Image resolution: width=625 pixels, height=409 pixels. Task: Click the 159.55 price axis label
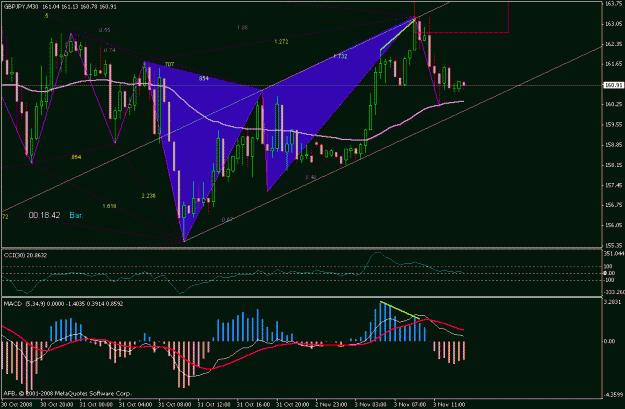click(611, 124)
